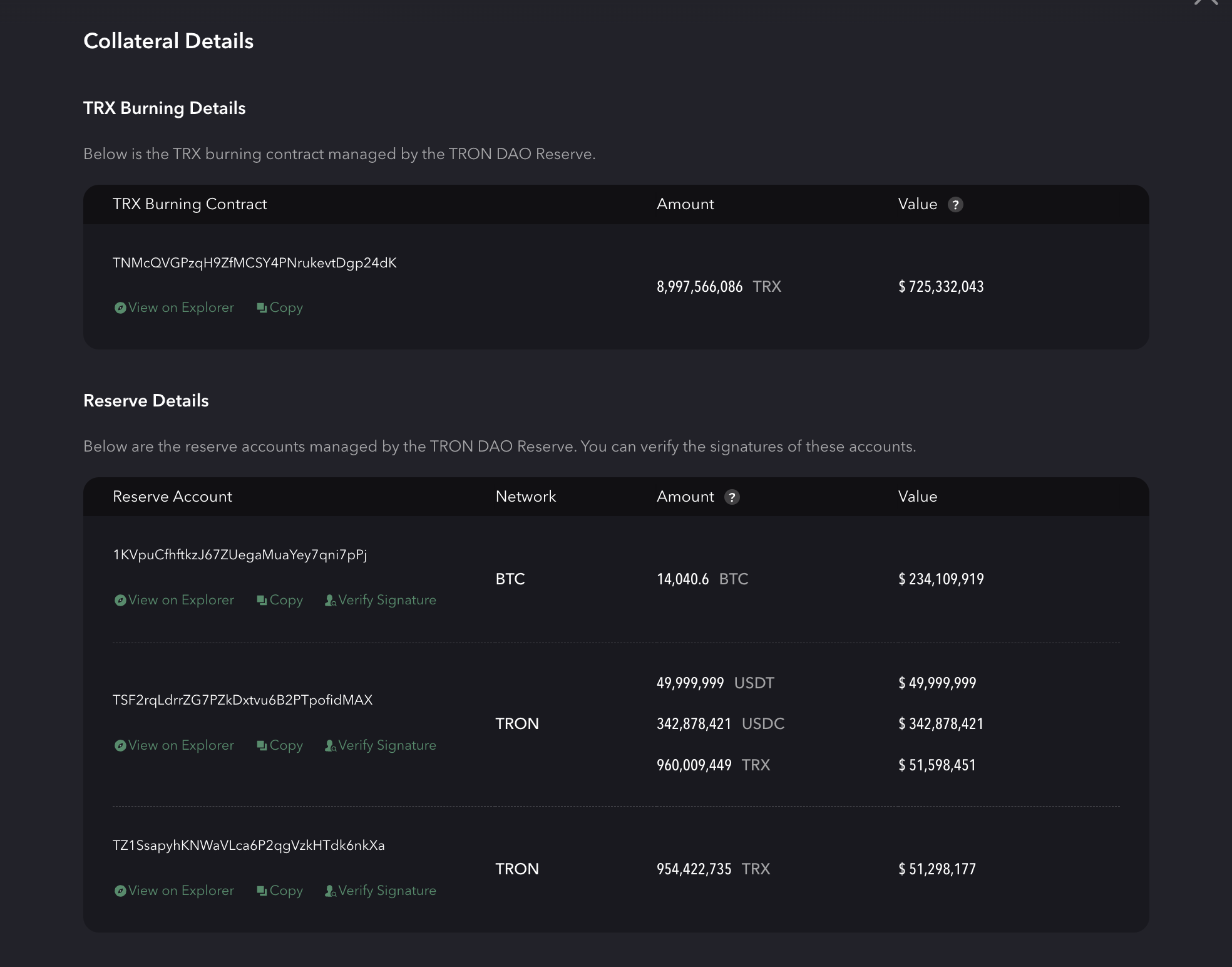This screenshot has width=1232, height=967.
Task: Click copy icon for the burning contract address
Action: [262, 308]
